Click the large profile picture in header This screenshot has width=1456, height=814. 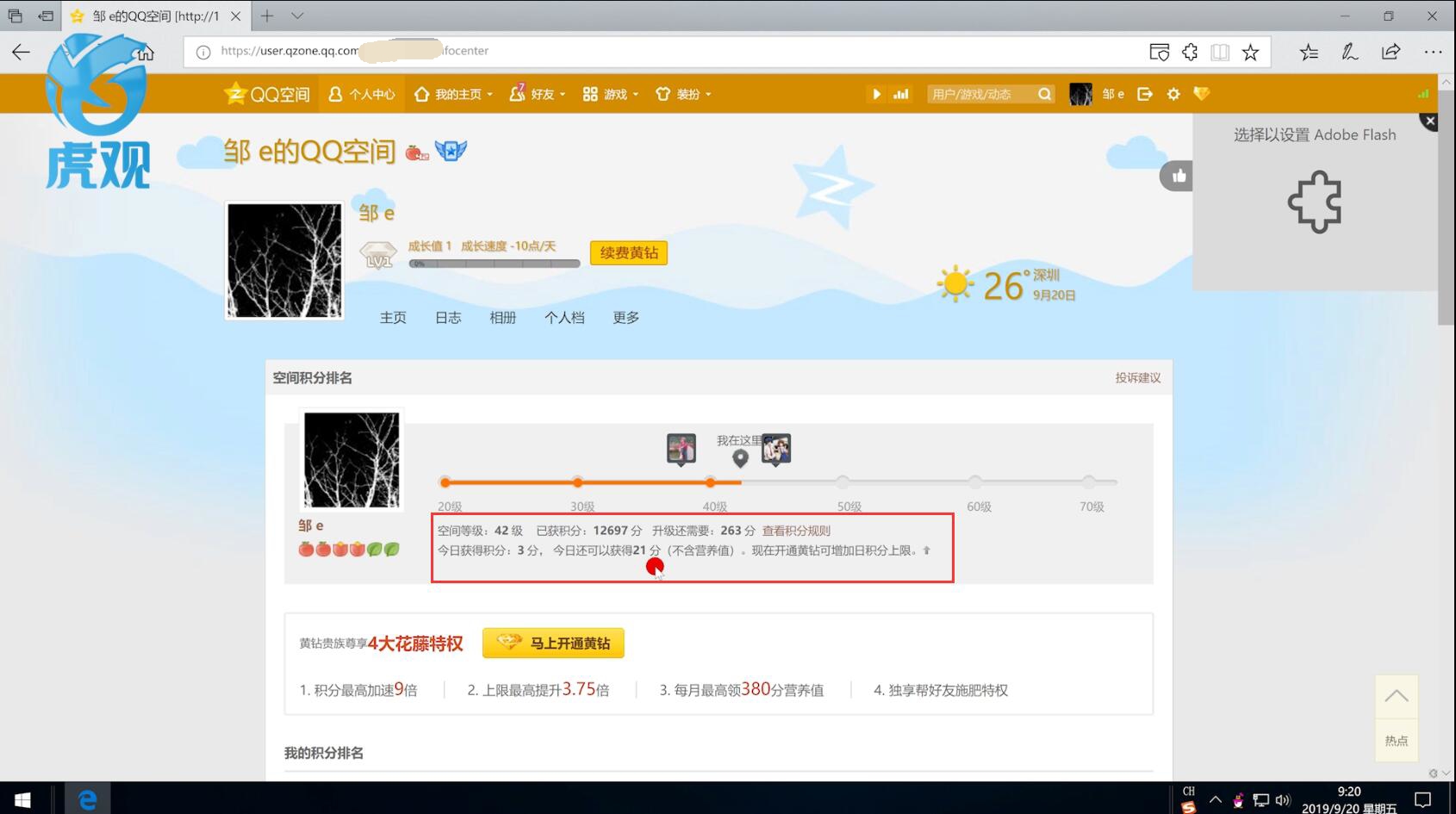coord(284,261)
